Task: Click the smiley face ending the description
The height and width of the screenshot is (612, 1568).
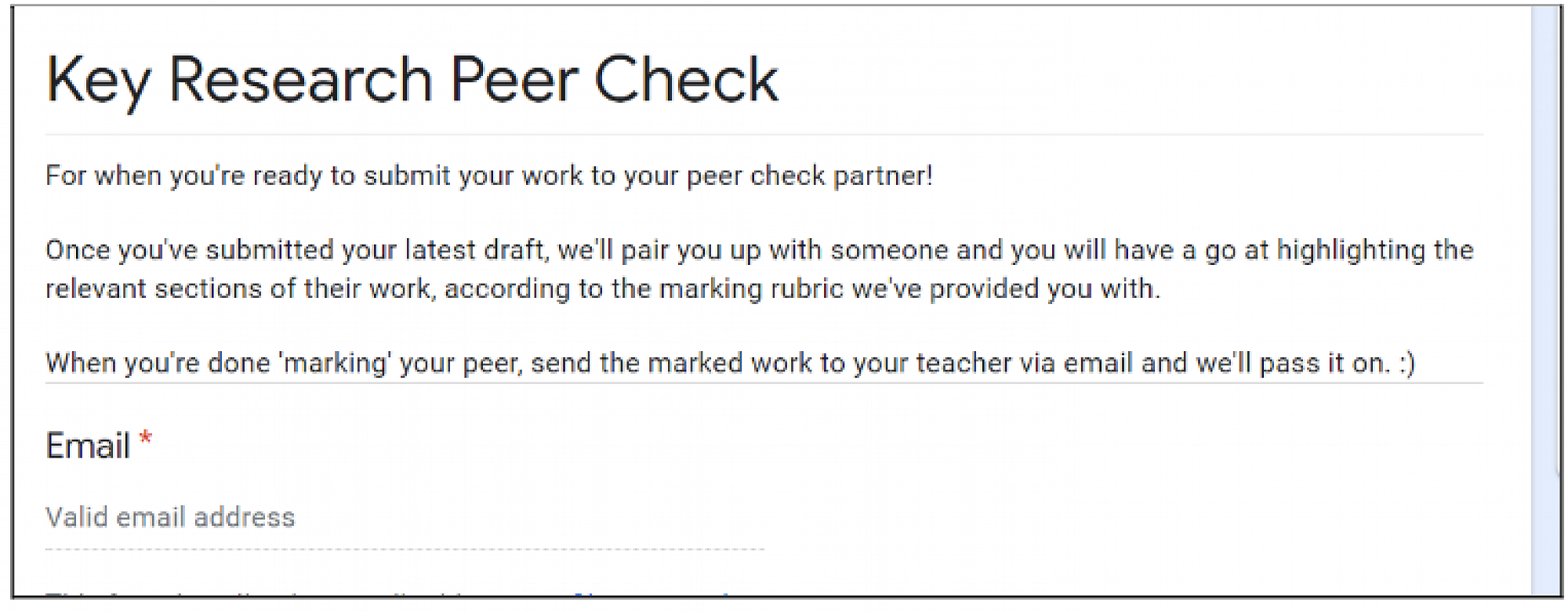Action: coord(1406,363)
